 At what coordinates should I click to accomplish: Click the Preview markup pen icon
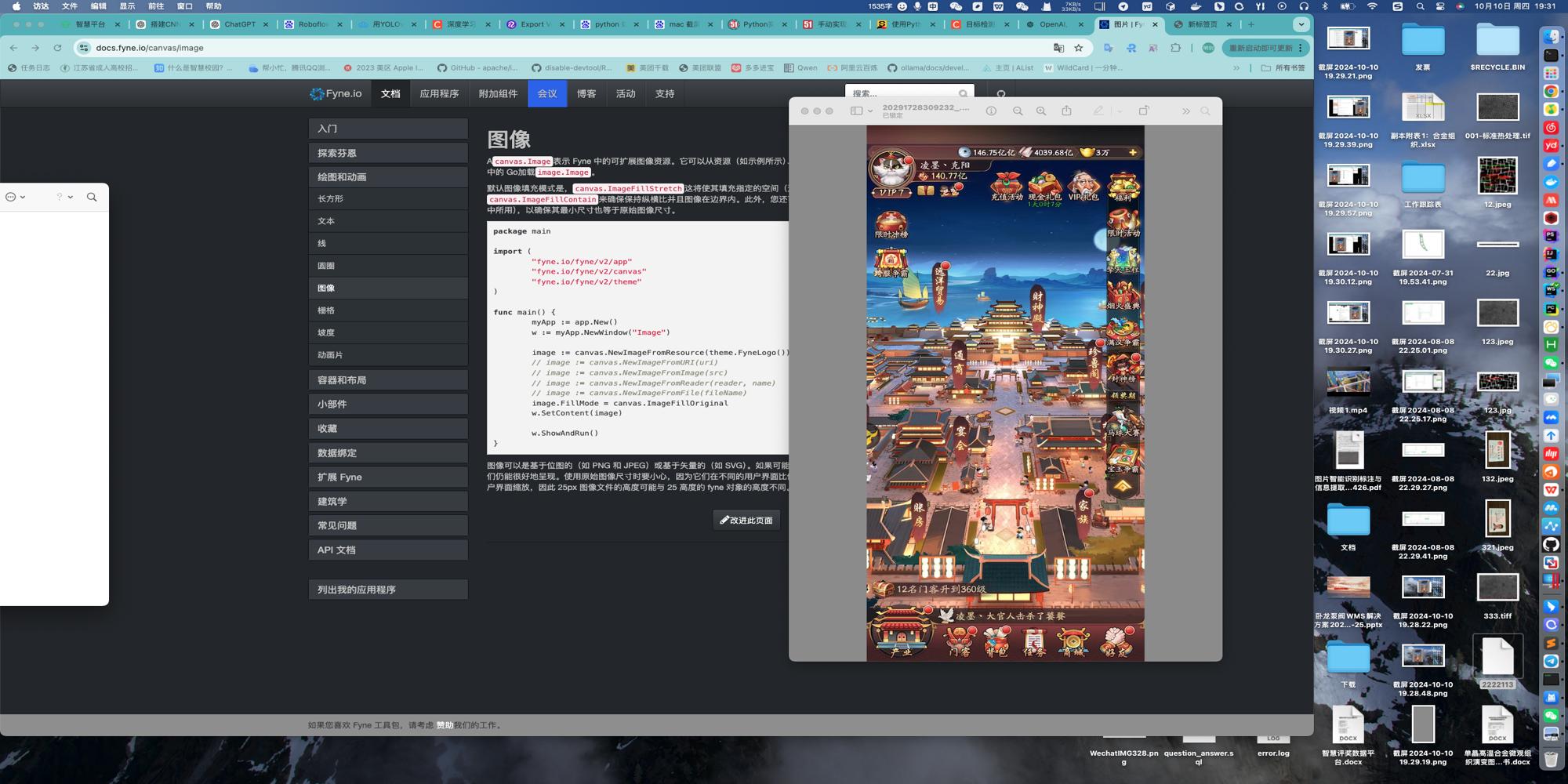coord(1098,111)
